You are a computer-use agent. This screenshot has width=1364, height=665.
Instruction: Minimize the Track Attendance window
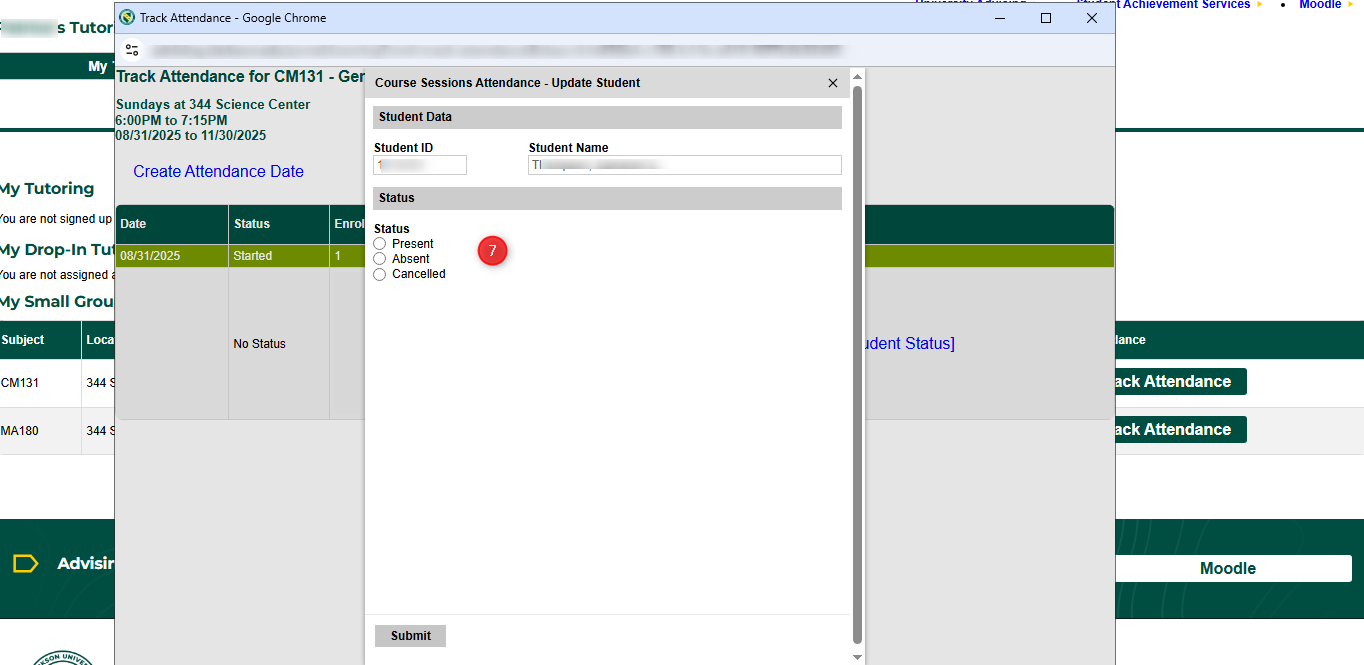click(x=1000, y=18)
